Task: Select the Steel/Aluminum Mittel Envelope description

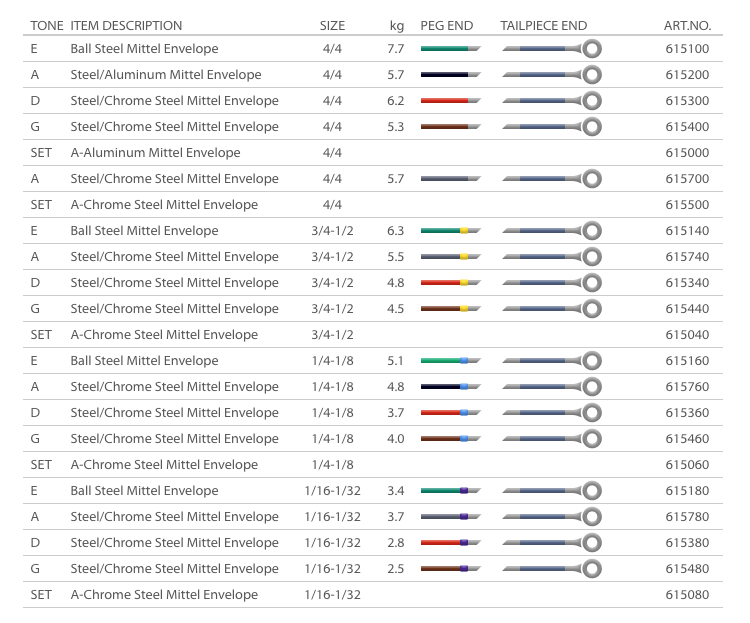Action: (x=166, y=75)
